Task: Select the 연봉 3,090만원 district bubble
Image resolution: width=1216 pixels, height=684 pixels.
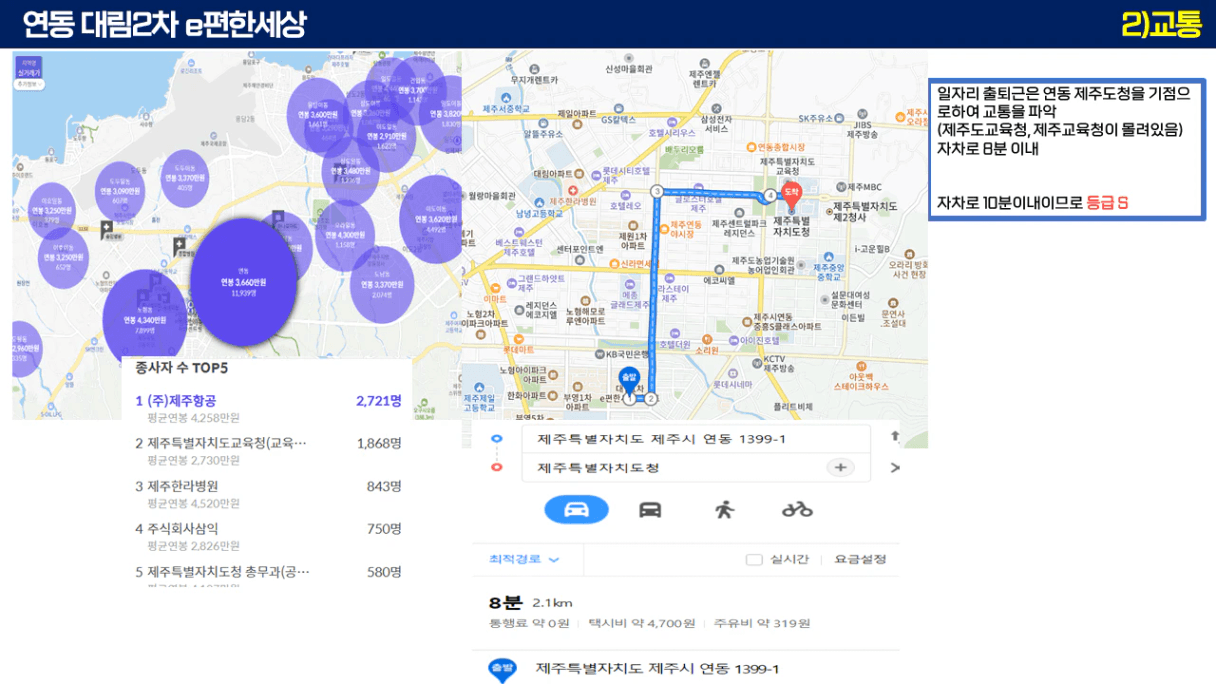Action: coord(120,193)
